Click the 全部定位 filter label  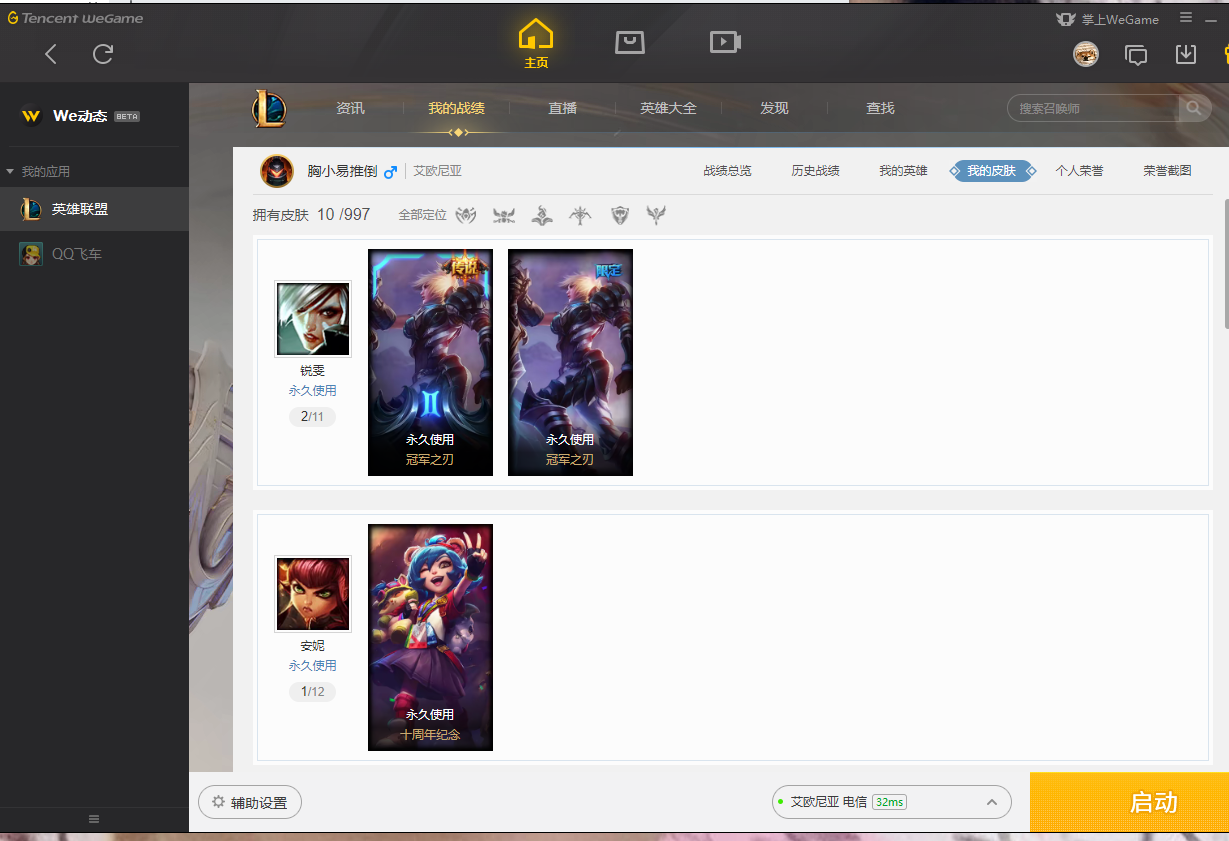(x=422, y=215)
